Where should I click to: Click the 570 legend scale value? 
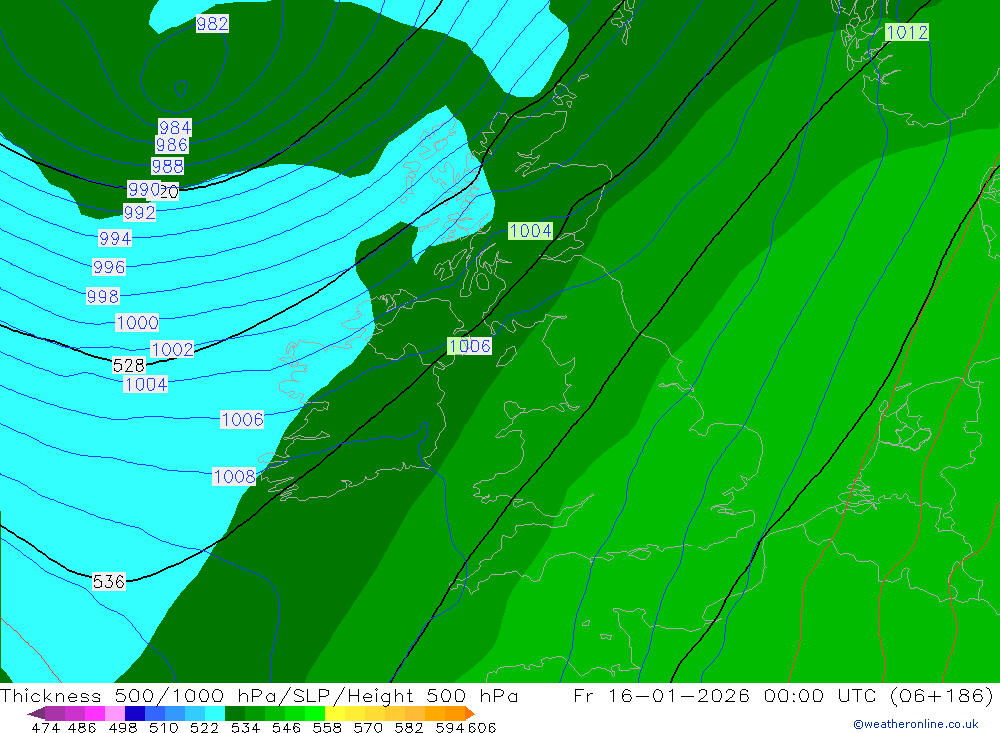click(x=367, y=727)
